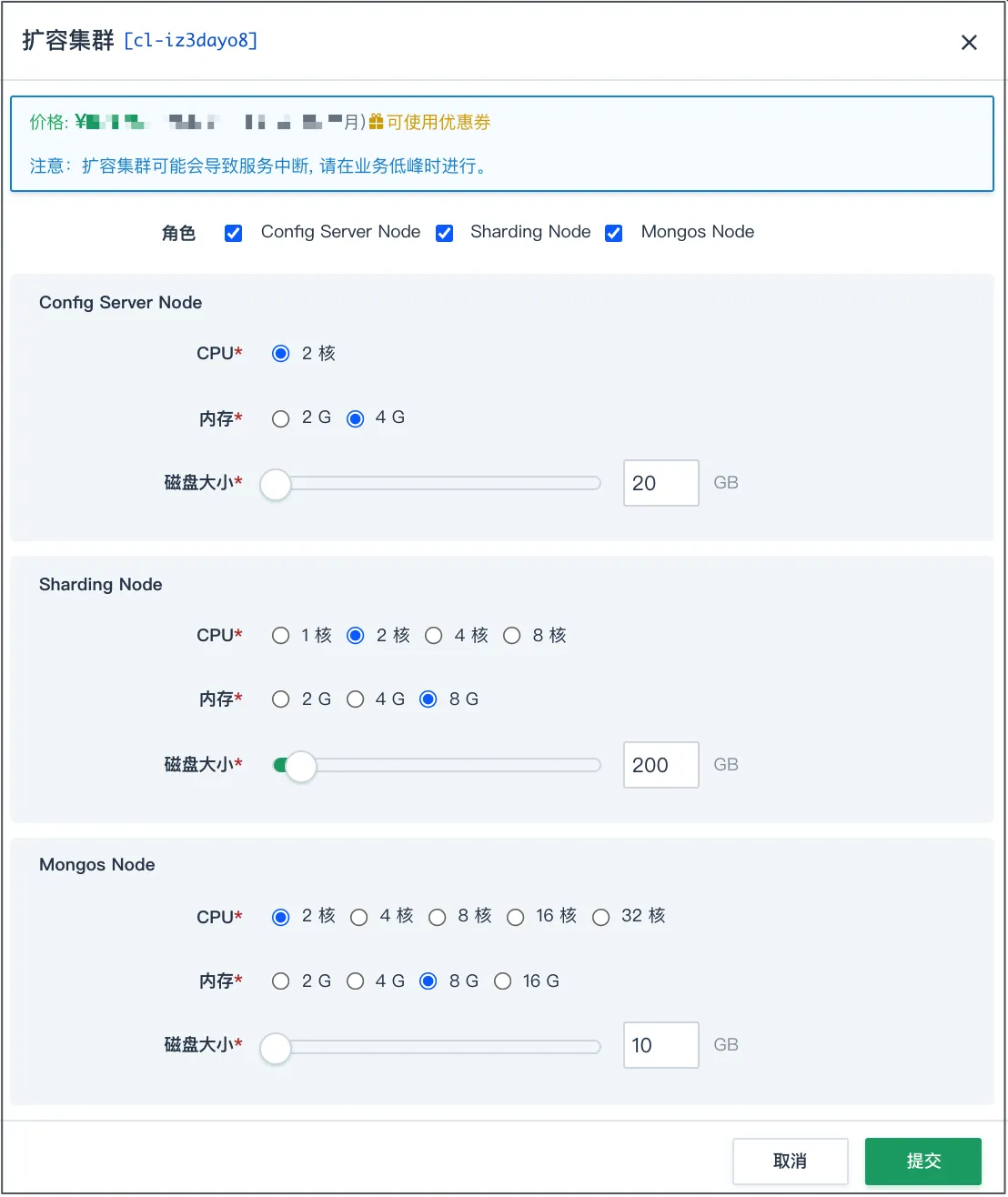Select 2 G memory for Config Server Node
The image size is (1008, 1197).
[281, 418]
